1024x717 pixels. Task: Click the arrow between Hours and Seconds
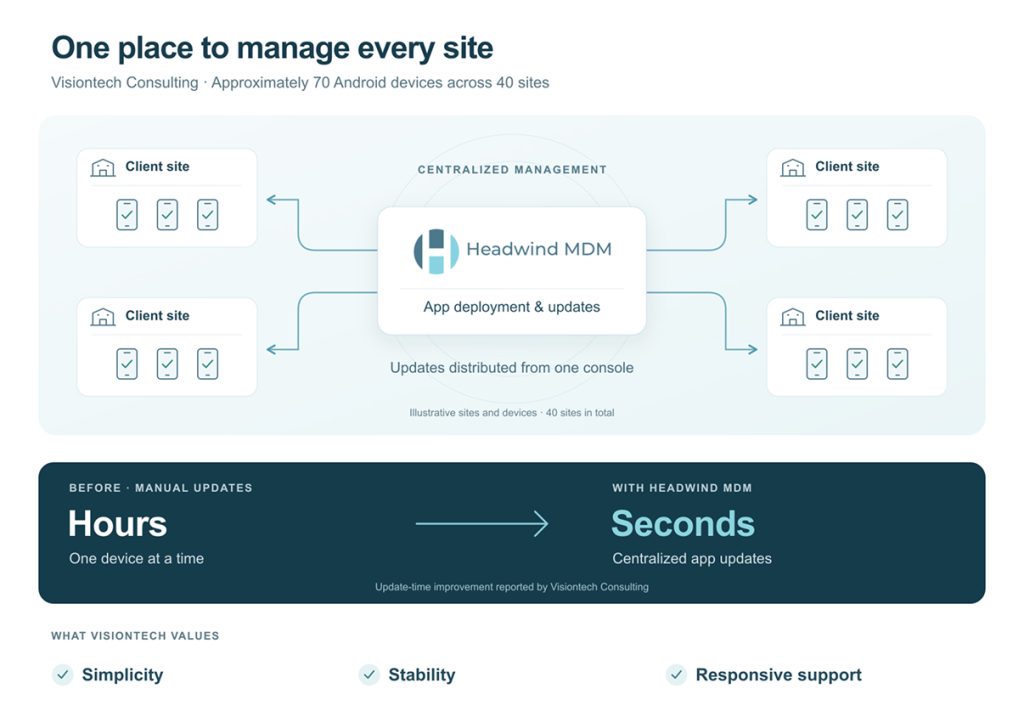coord(482,524)
